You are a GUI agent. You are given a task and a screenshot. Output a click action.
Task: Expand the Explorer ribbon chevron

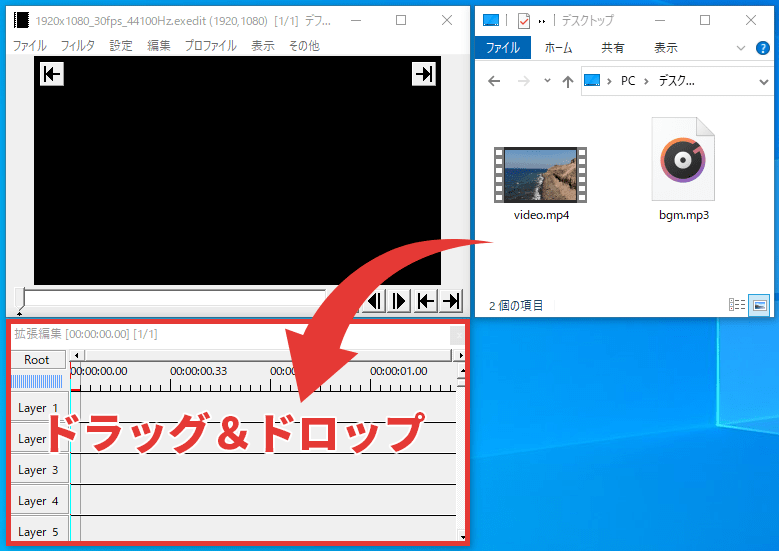click(x=741, y=48)
